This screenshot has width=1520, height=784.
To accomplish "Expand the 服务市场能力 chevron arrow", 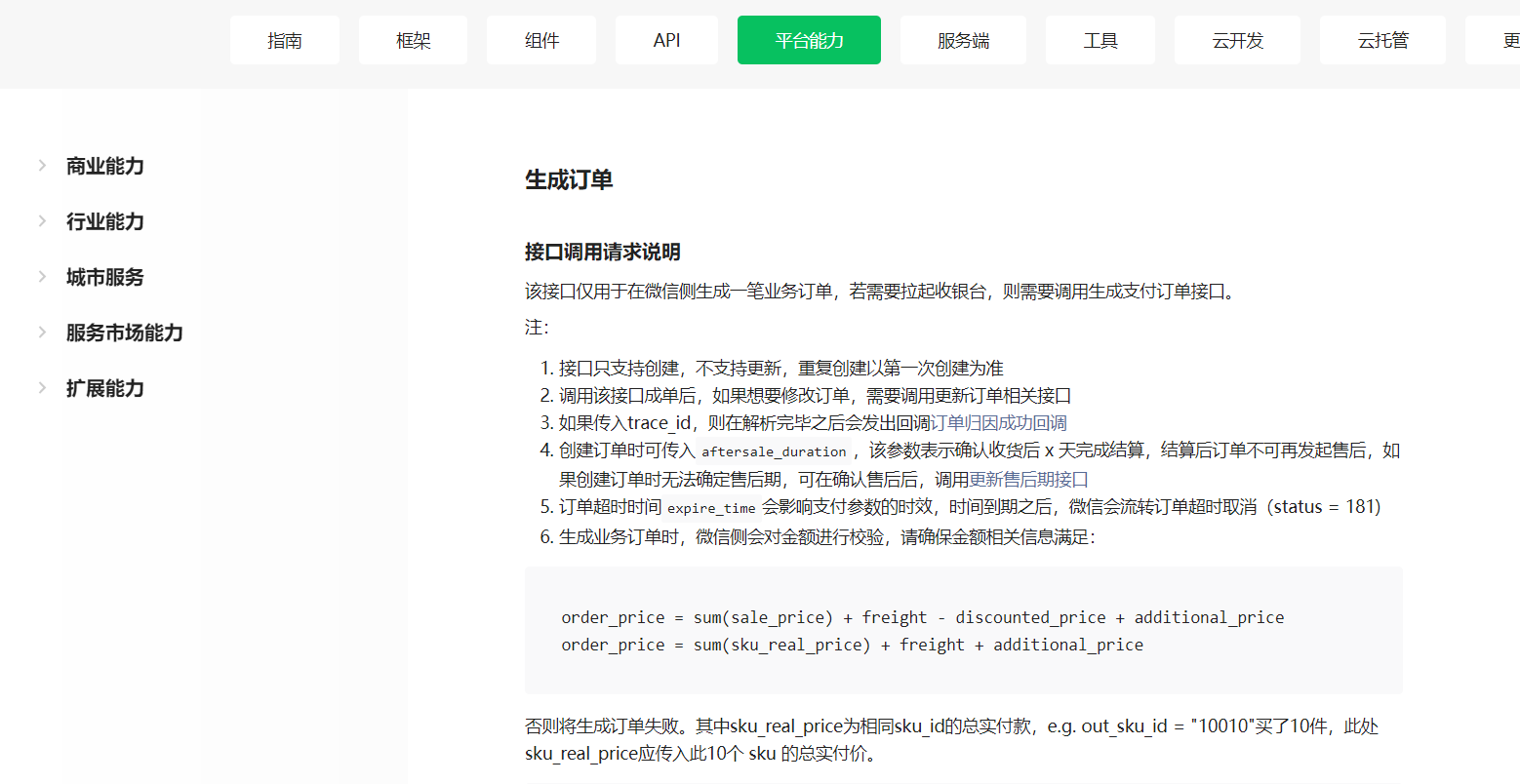I will pos(42,333).
